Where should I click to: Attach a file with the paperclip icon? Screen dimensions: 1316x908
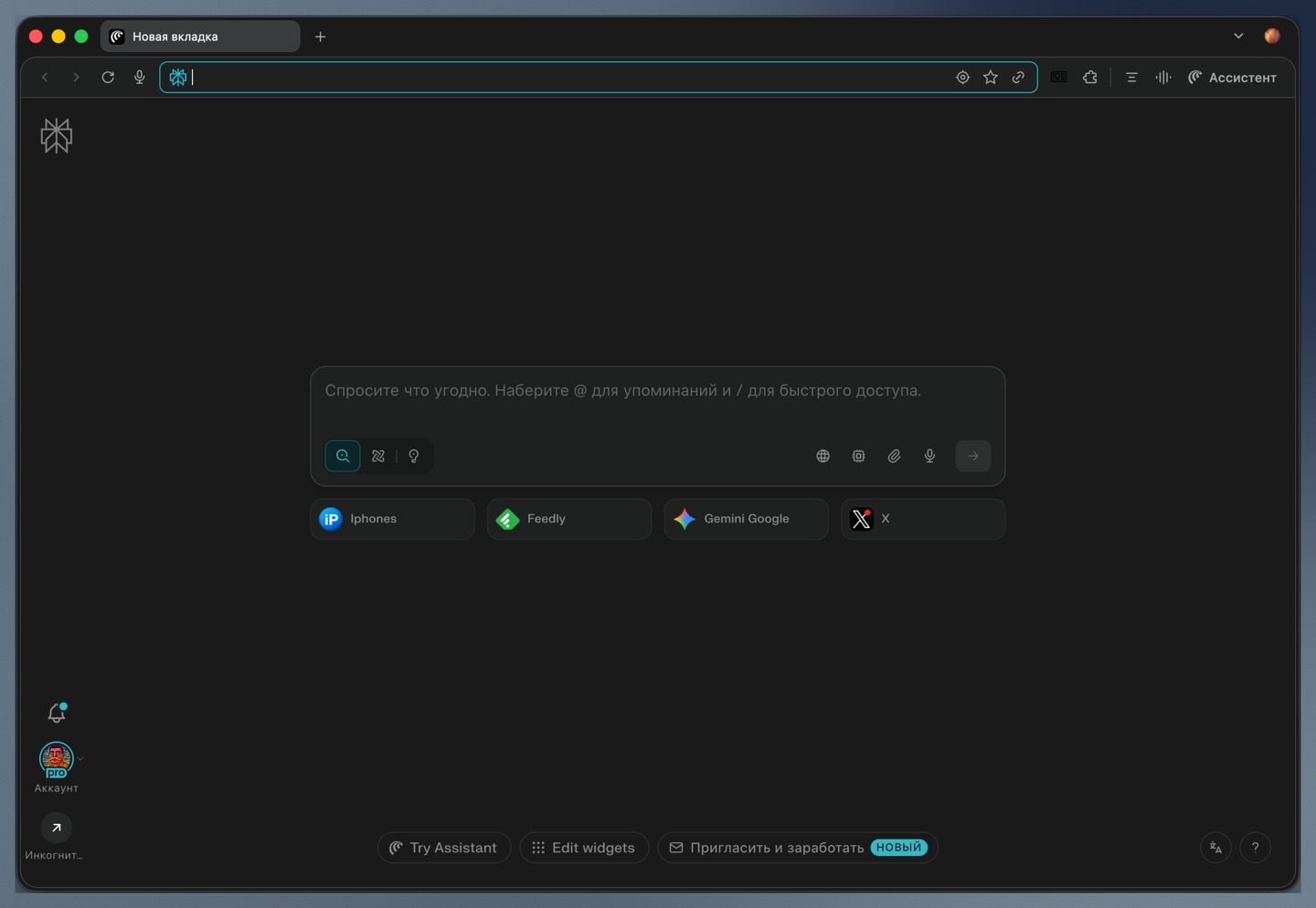[895, 456]
